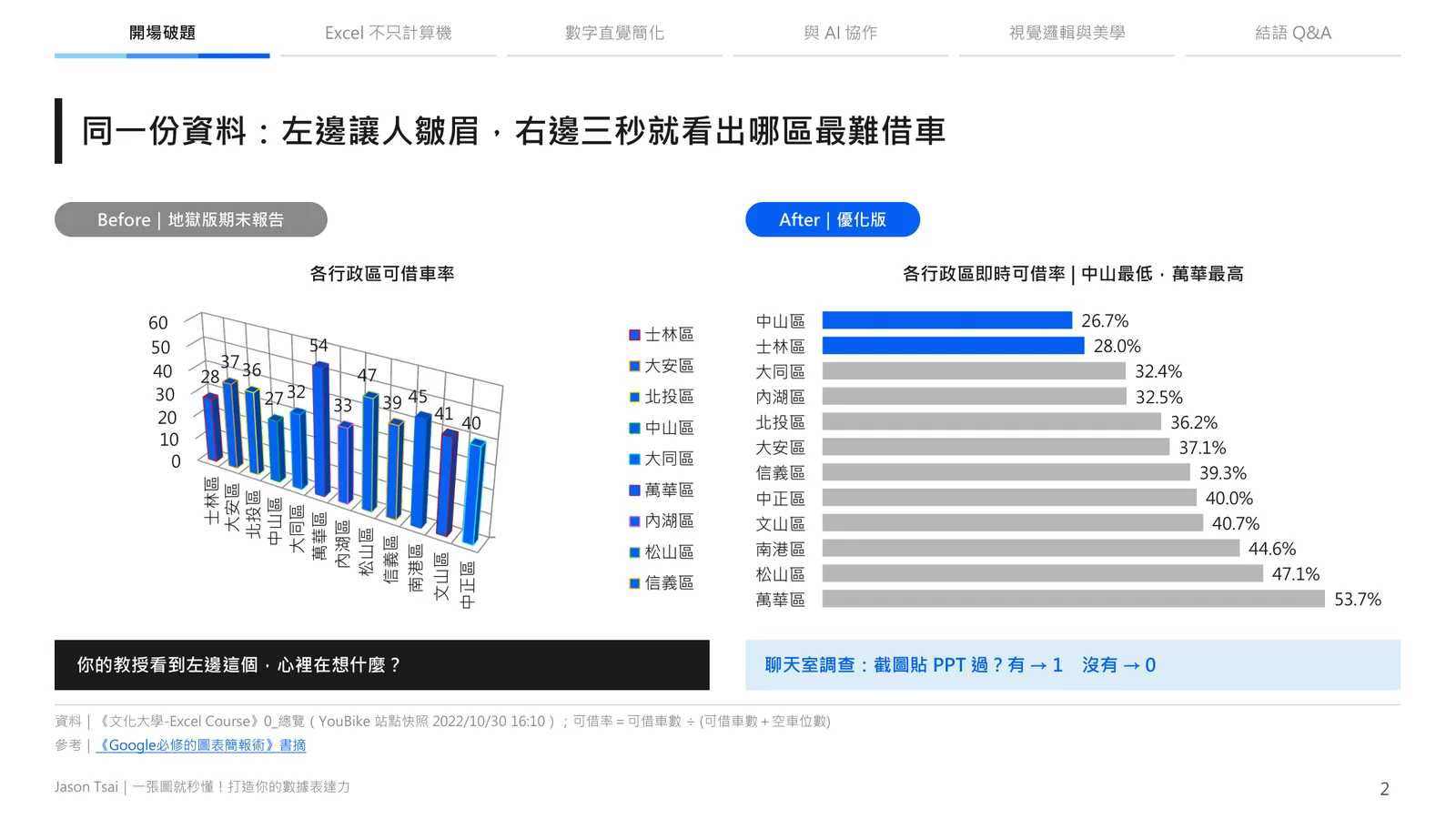Click the 內湖區 row label in right chart
1456x819 pixels.
coord(781,397)
